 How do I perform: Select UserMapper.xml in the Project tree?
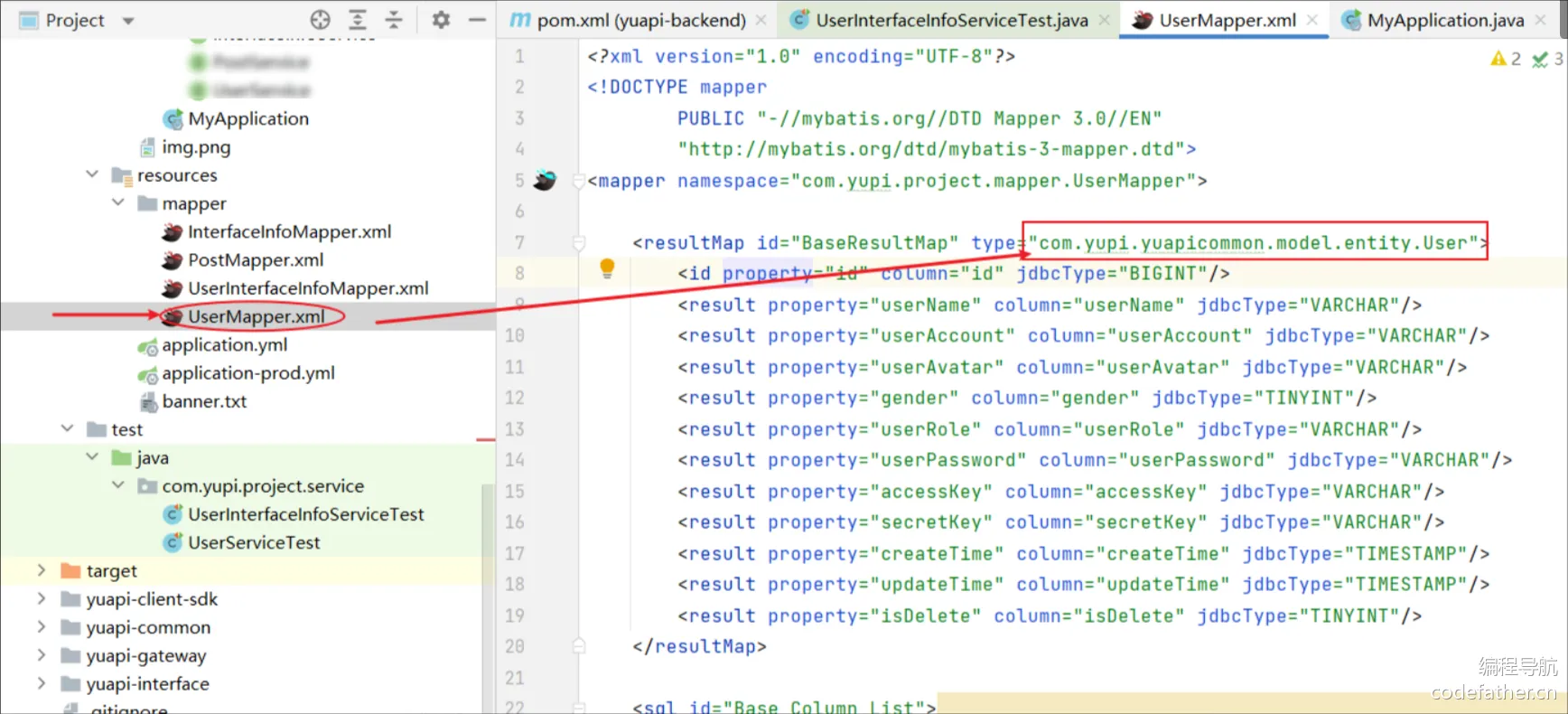257,316
